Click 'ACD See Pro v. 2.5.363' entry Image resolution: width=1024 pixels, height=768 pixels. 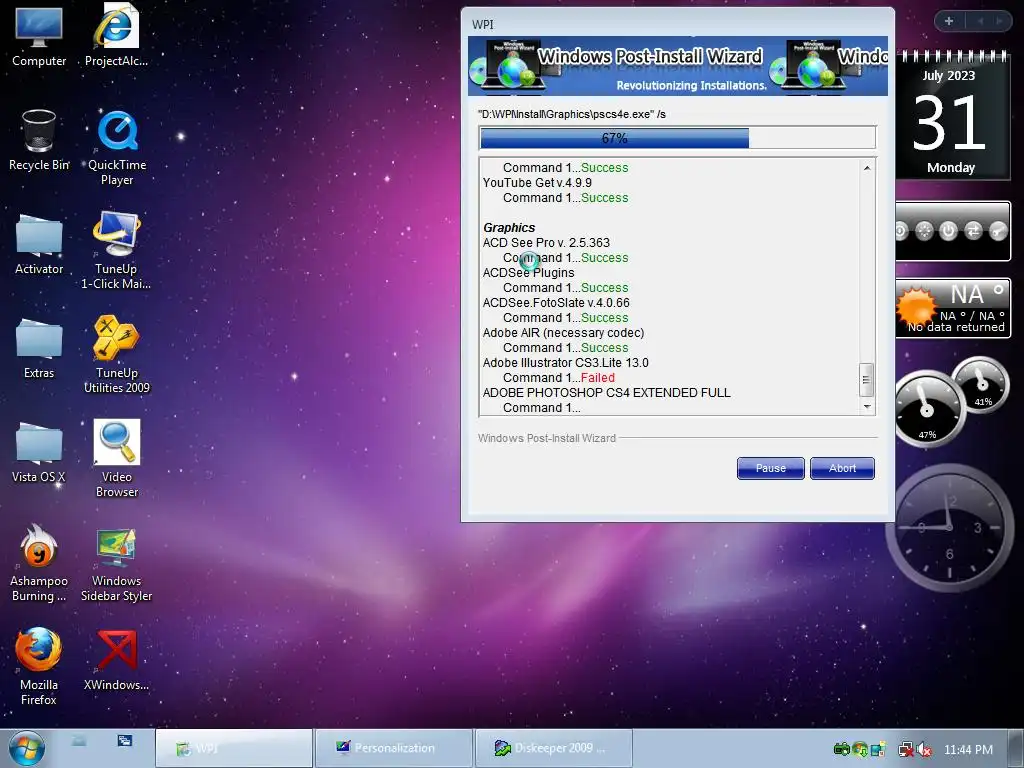coord(546,242)
